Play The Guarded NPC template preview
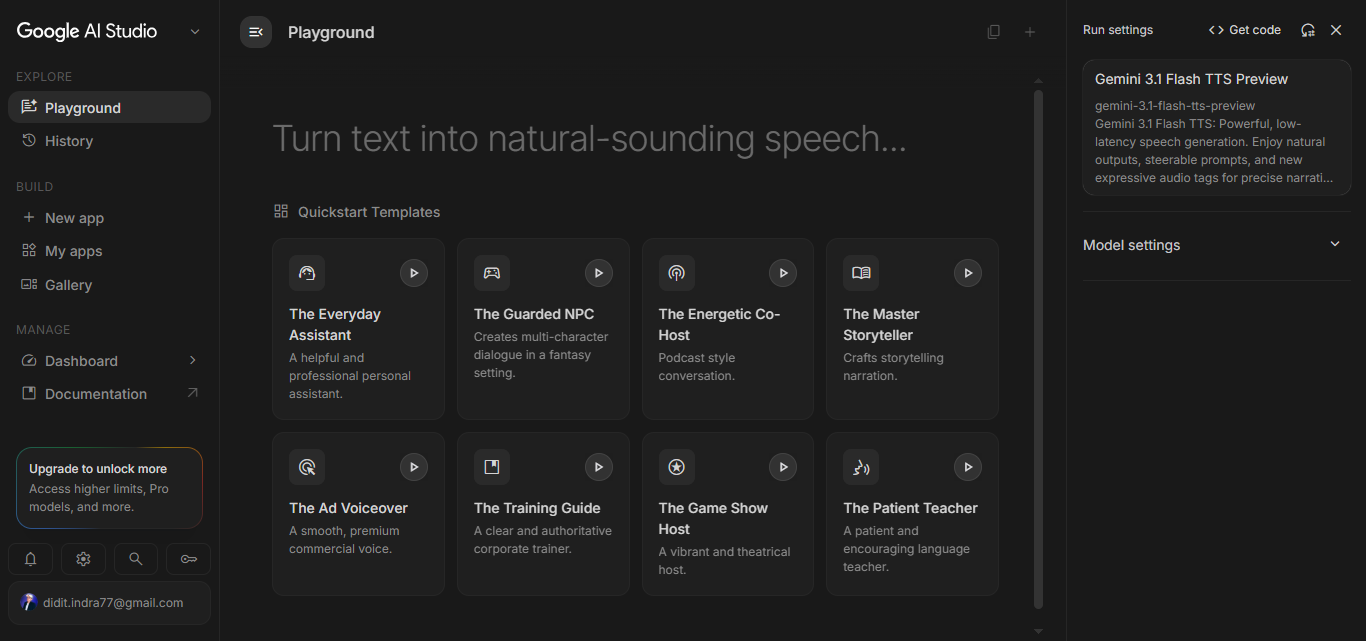This screenshot has width=1366, height=641. point(598,272)
